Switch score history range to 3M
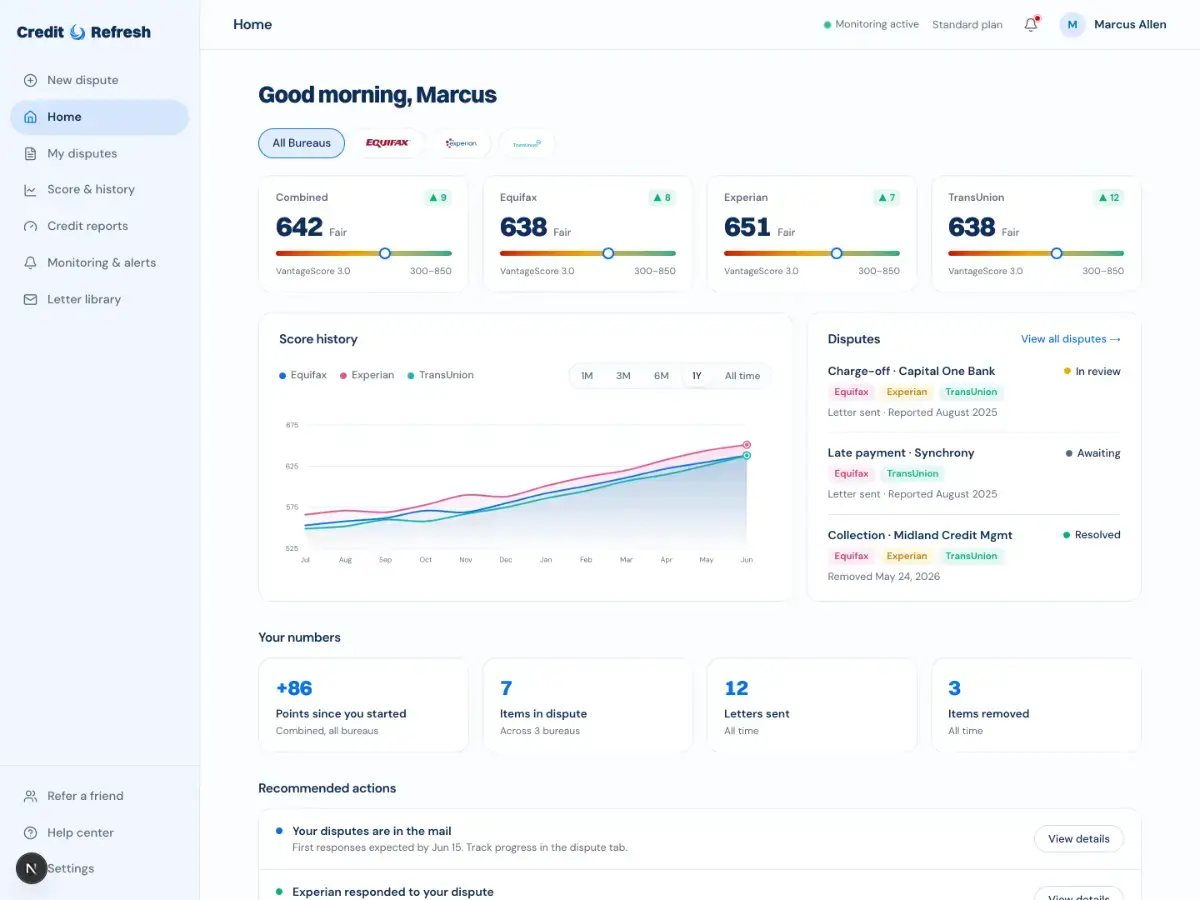 [x=623, y=376]
